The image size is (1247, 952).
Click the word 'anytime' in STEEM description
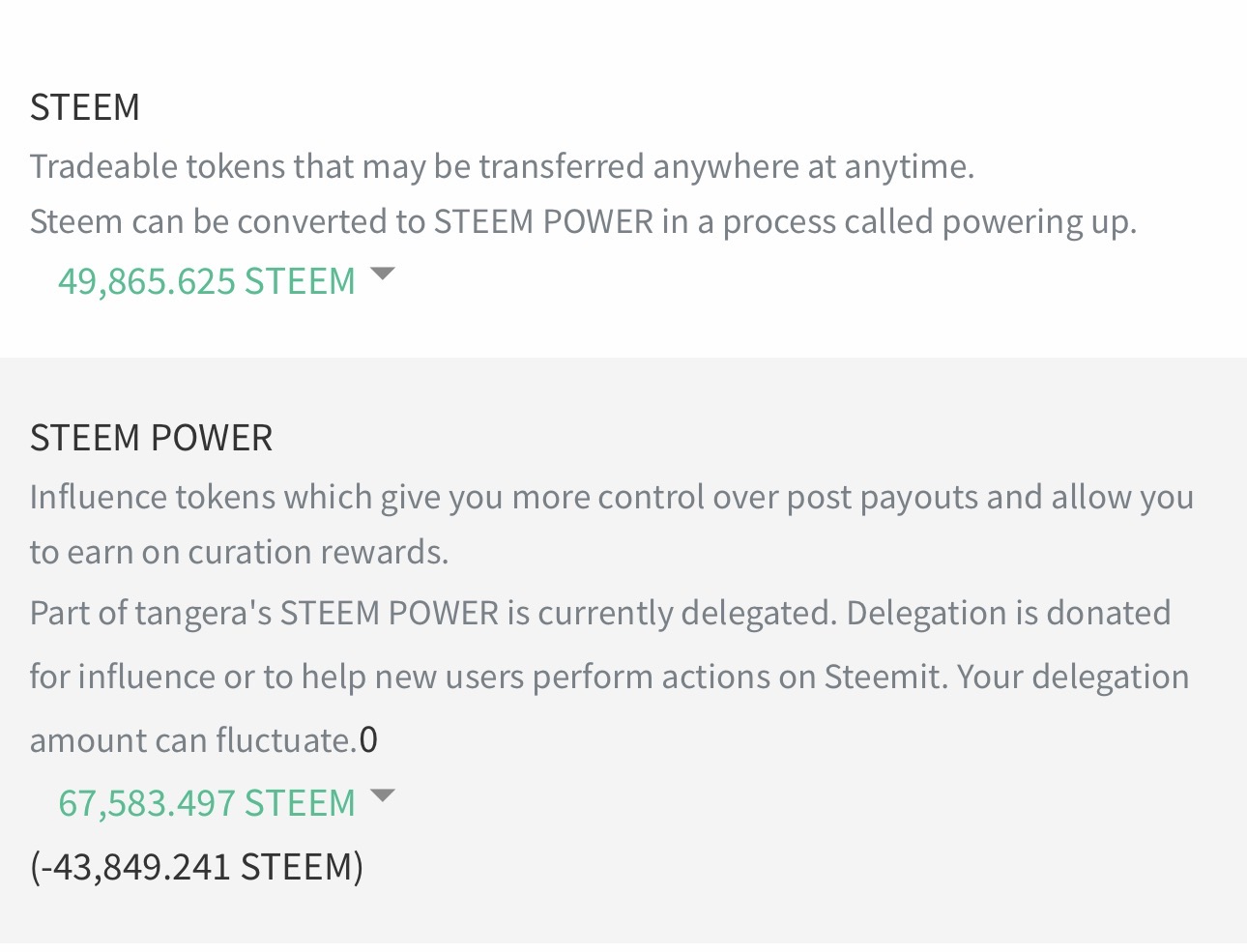[905, 167]
